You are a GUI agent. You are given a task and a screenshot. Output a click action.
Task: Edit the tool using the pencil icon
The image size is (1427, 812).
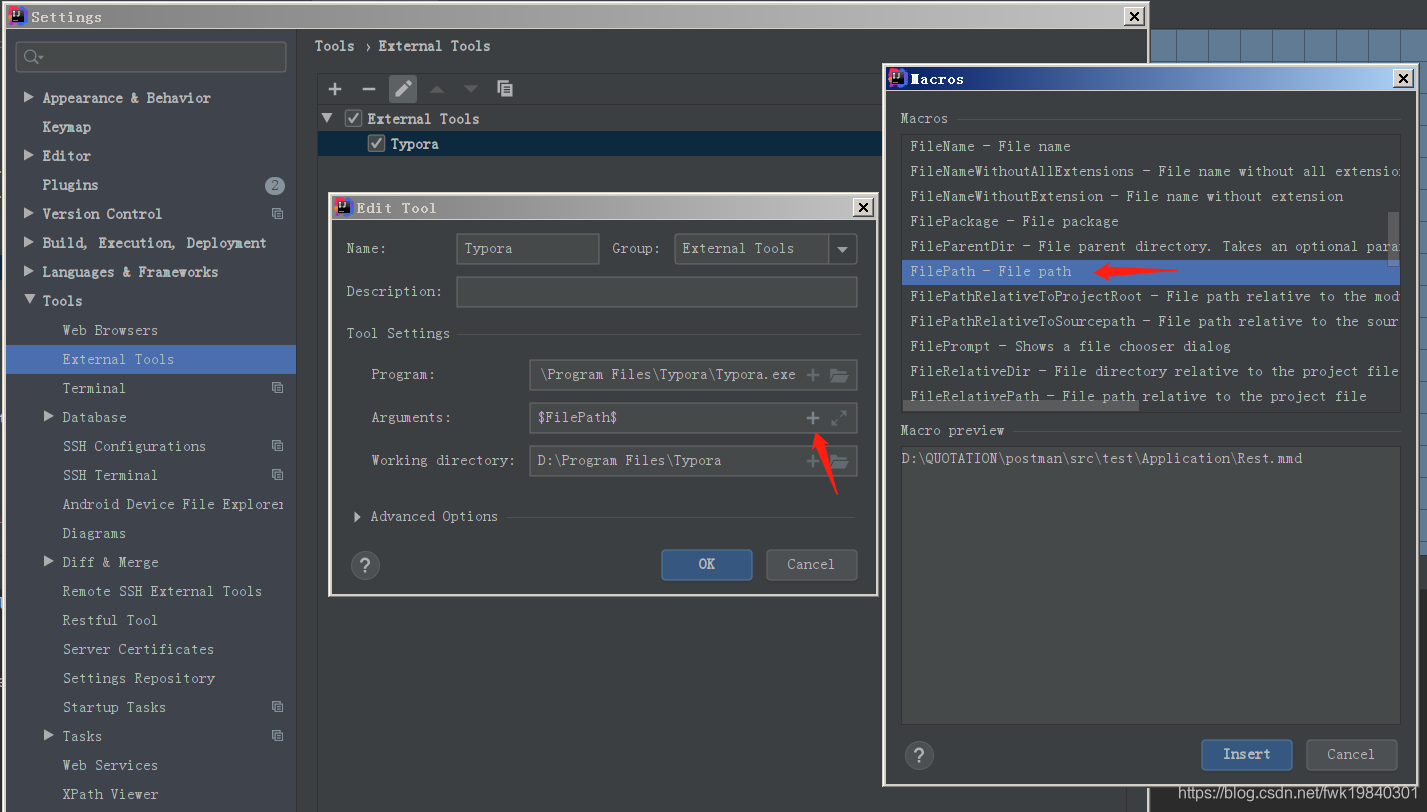(402, 89)
